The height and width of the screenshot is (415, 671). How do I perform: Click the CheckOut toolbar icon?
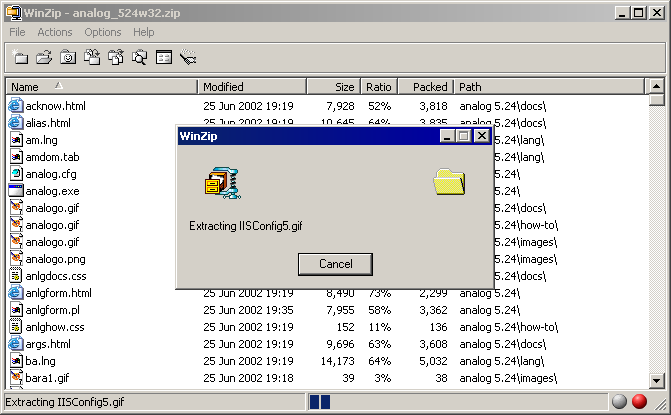tap(164, 58)
